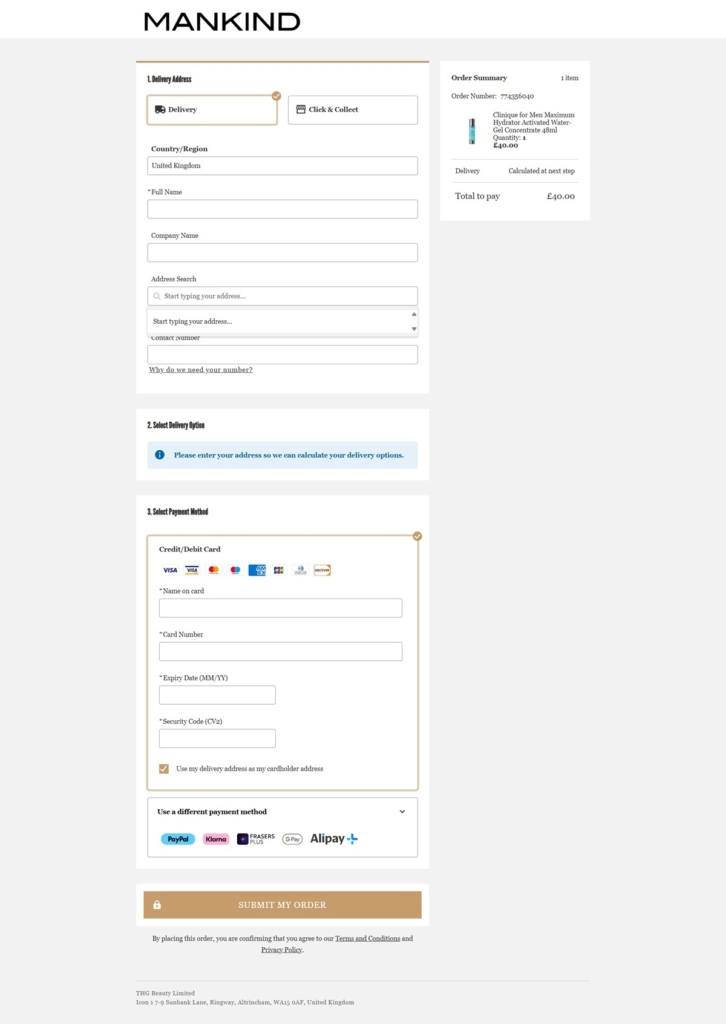Viewport: 726px width, 1024px height.
Task: Click the PayPal payment icon
Action: pyautogui.click(x=178, y=839)
